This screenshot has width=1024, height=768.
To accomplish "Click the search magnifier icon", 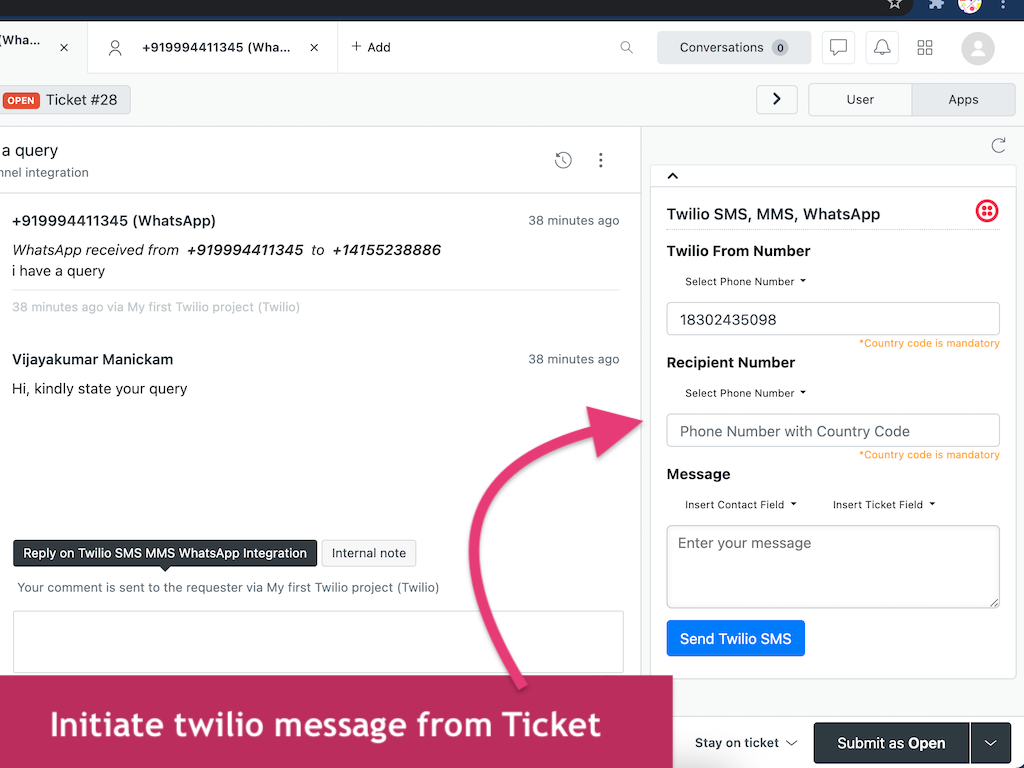I will pyautogui.click(x=627, y=47).
